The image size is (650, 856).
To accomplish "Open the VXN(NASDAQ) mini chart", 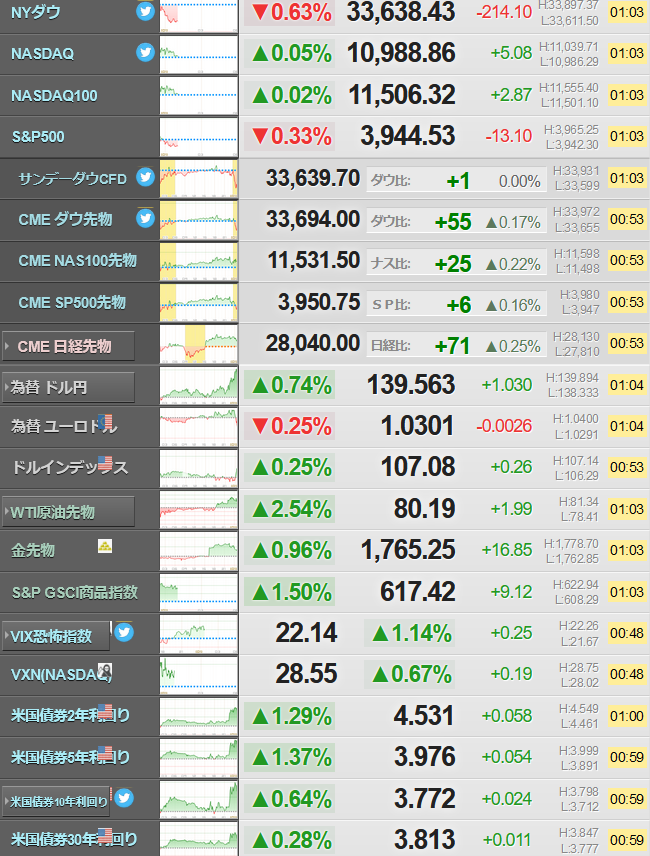I will 199,675.
